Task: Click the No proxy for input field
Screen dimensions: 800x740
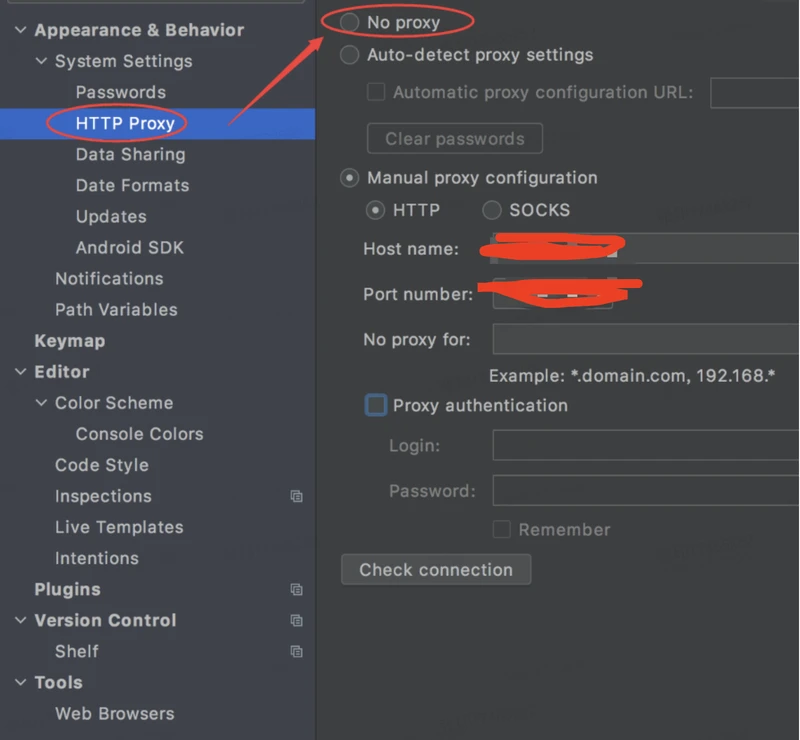Action: coord(645,339)
